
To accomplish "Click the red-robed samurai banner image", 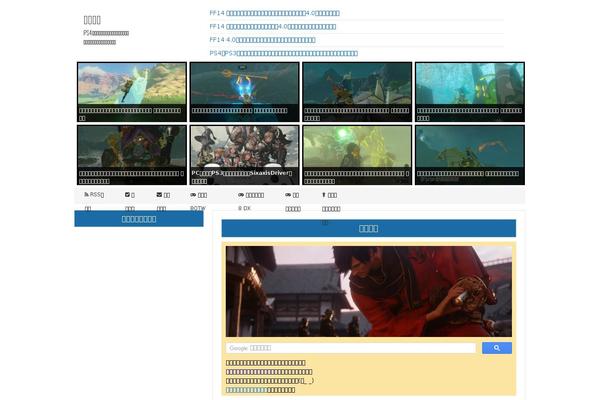I will point(368,291).
